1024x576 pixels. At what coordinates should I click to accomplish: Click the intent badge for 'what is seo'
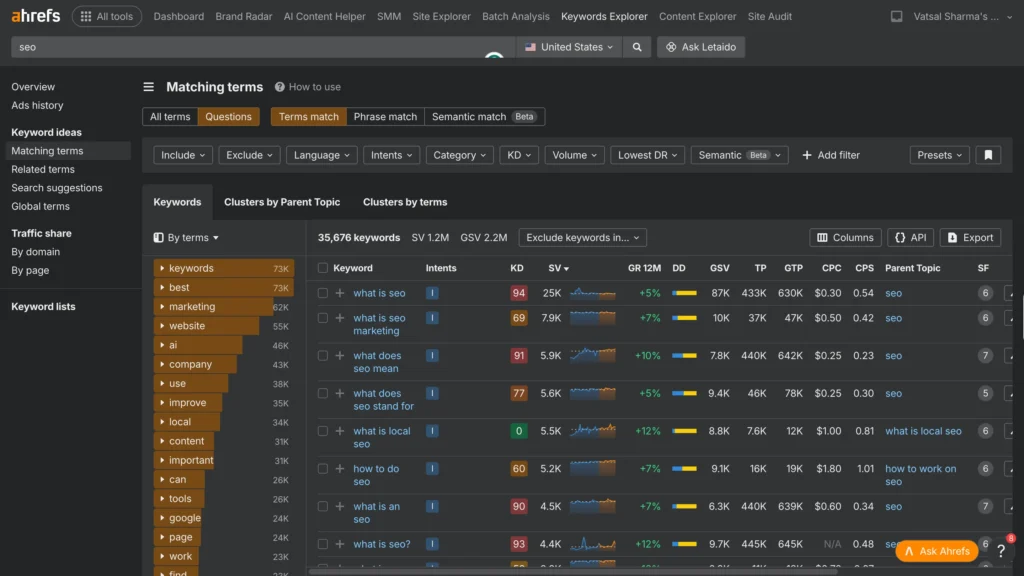pyautogui.click(x=432, y=293)
